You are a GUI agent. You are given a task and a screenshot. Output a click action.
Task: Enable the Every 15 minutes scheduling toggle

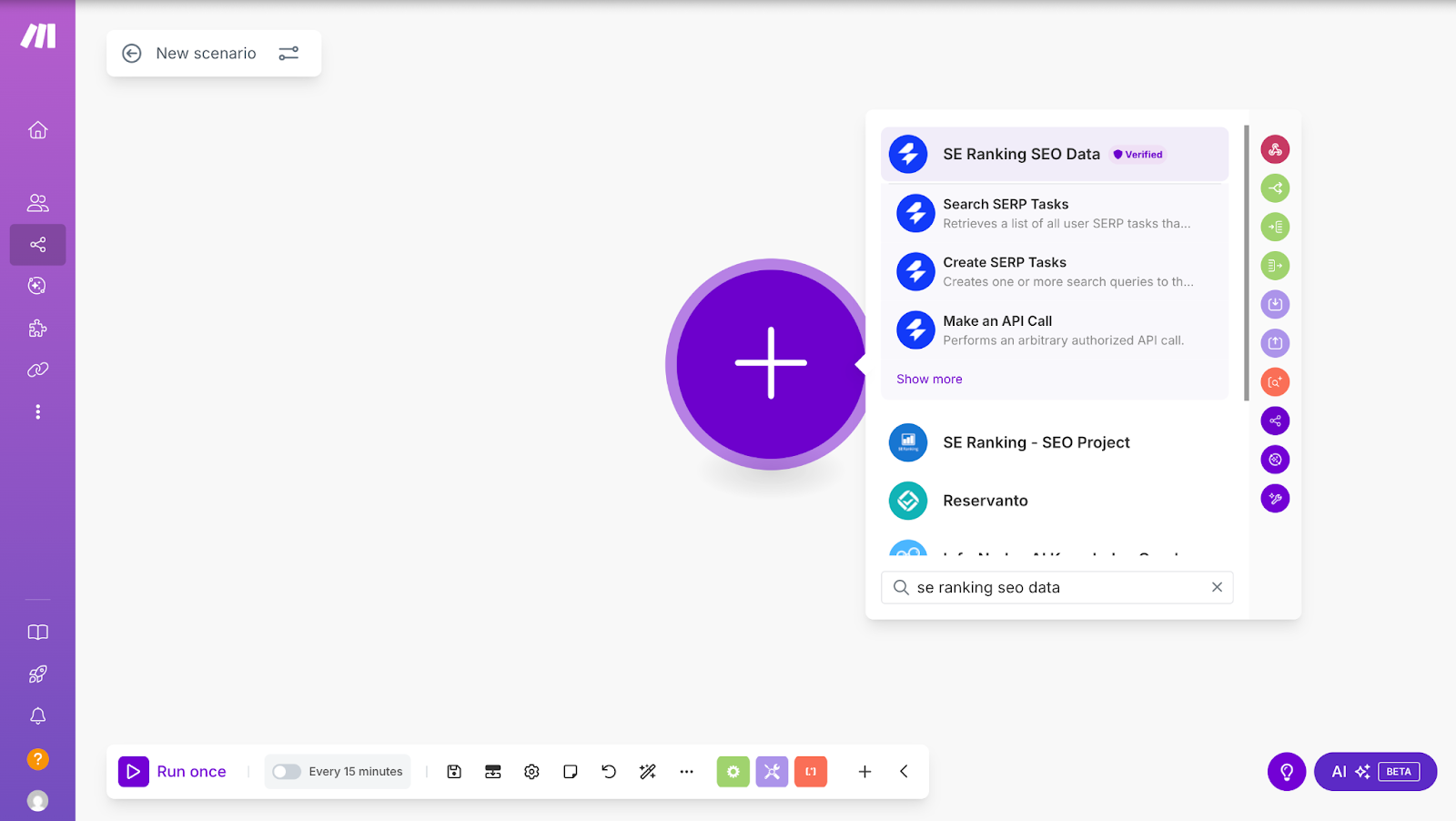click(286, 771)
